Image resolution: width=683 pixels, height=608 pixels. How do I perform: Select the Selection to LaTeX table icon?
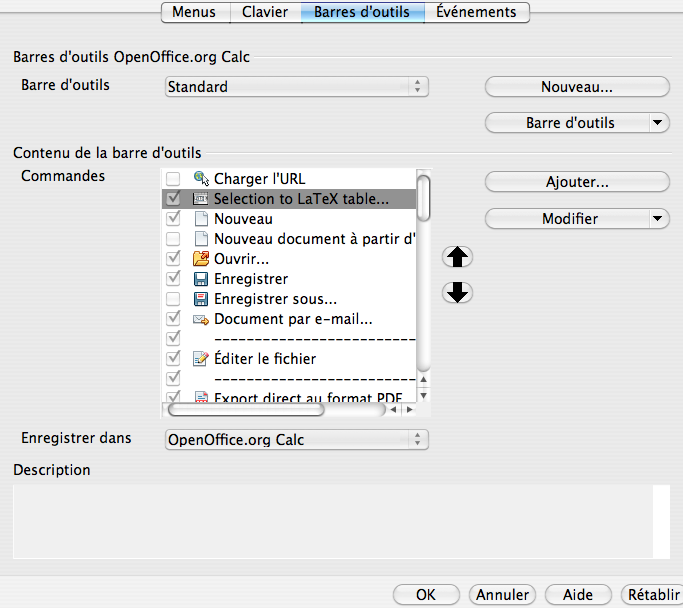[200, 199]
